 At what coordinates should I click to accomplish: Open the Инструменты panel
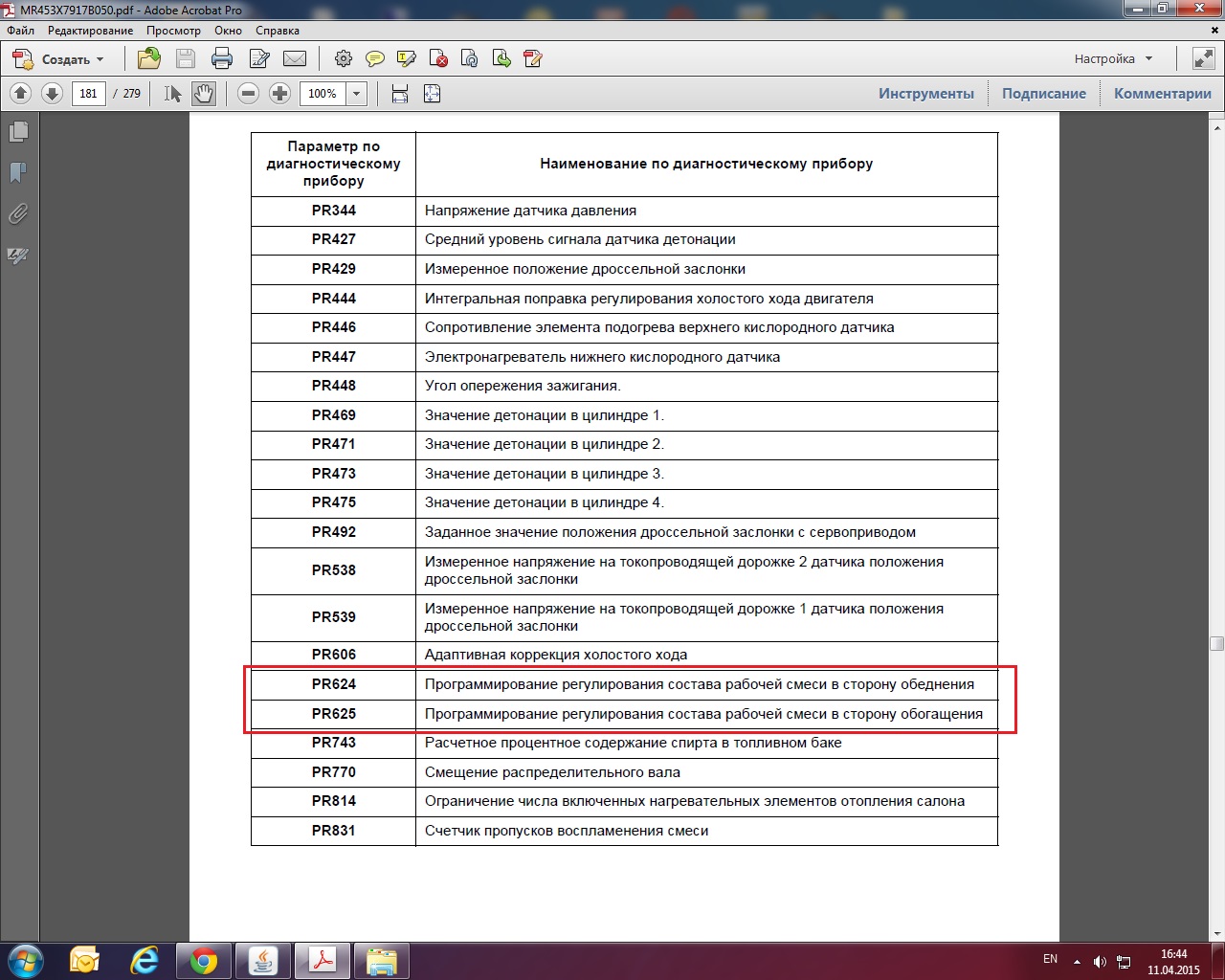pos(926,94)
